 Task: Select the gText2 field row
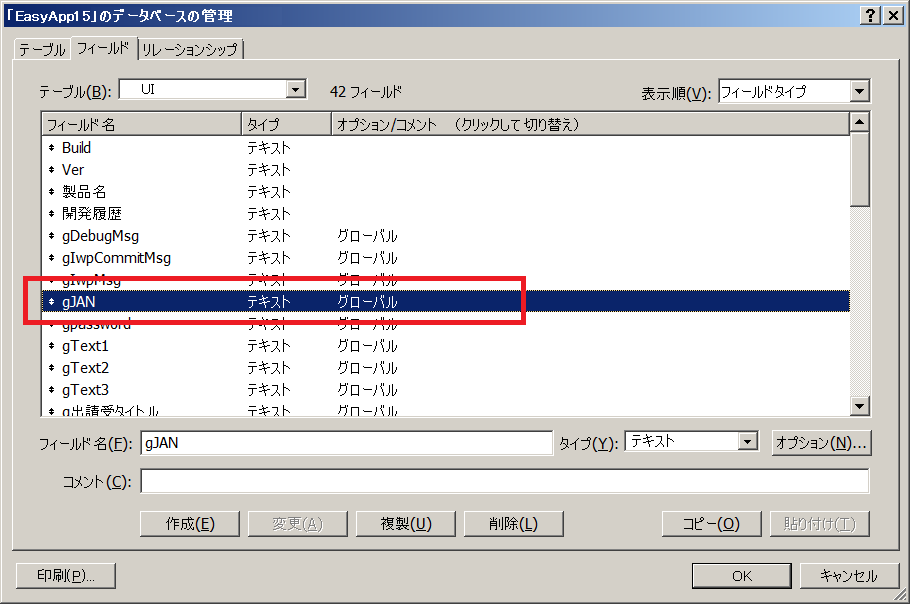click(446, 368)
